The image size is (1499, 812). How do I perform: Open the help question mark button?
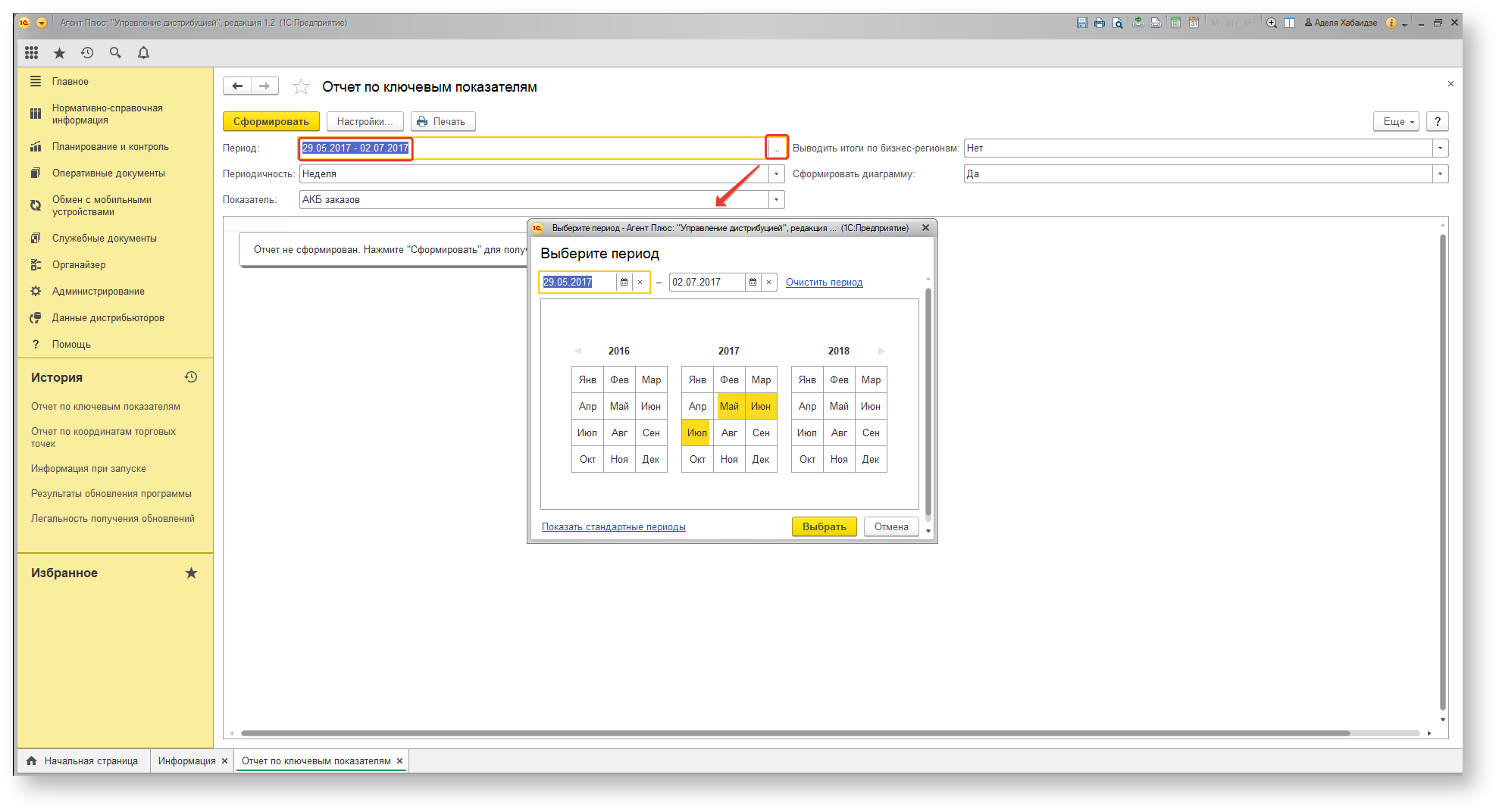(x=1437, y=121)
